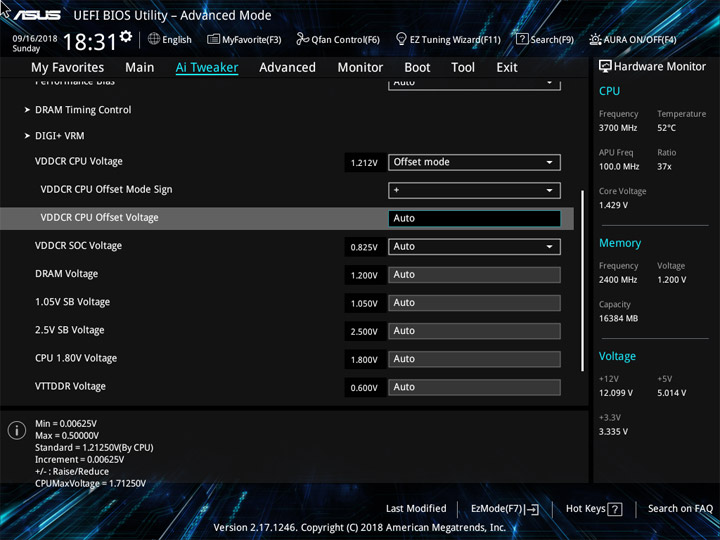Open the Advanced tab
Screen dimensions: 720x540
point(287,68)
